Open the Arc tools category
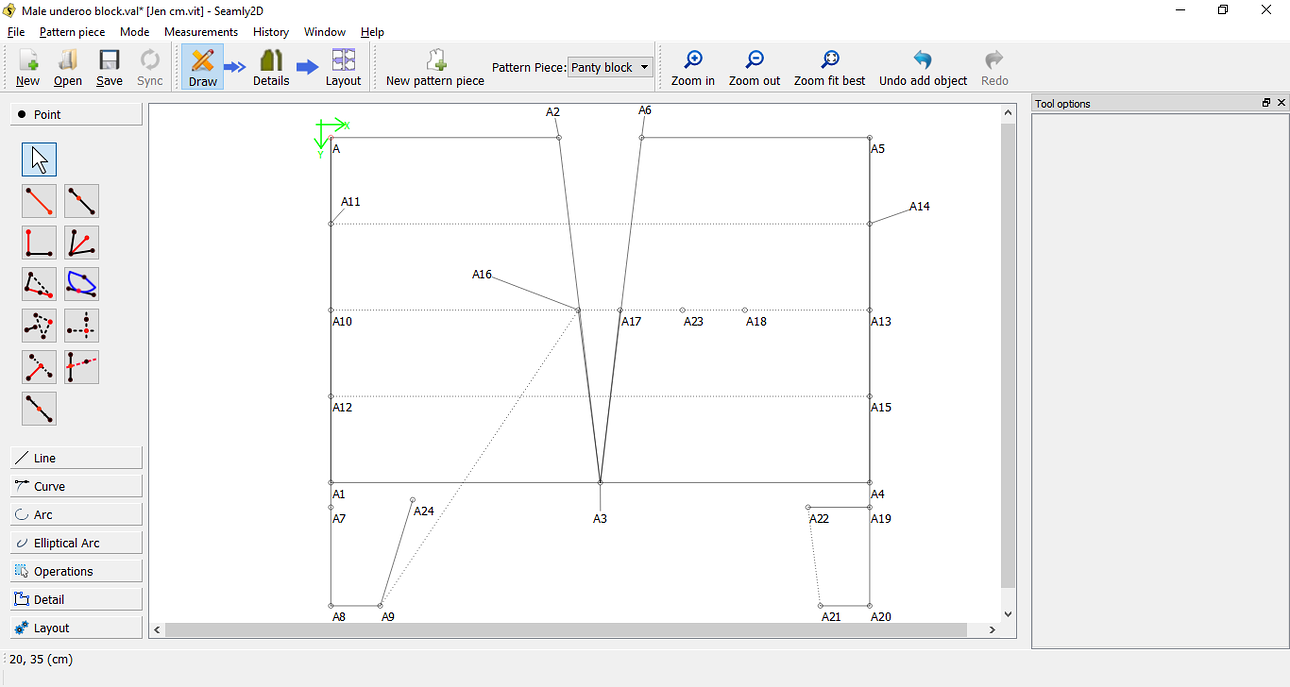 75,514
